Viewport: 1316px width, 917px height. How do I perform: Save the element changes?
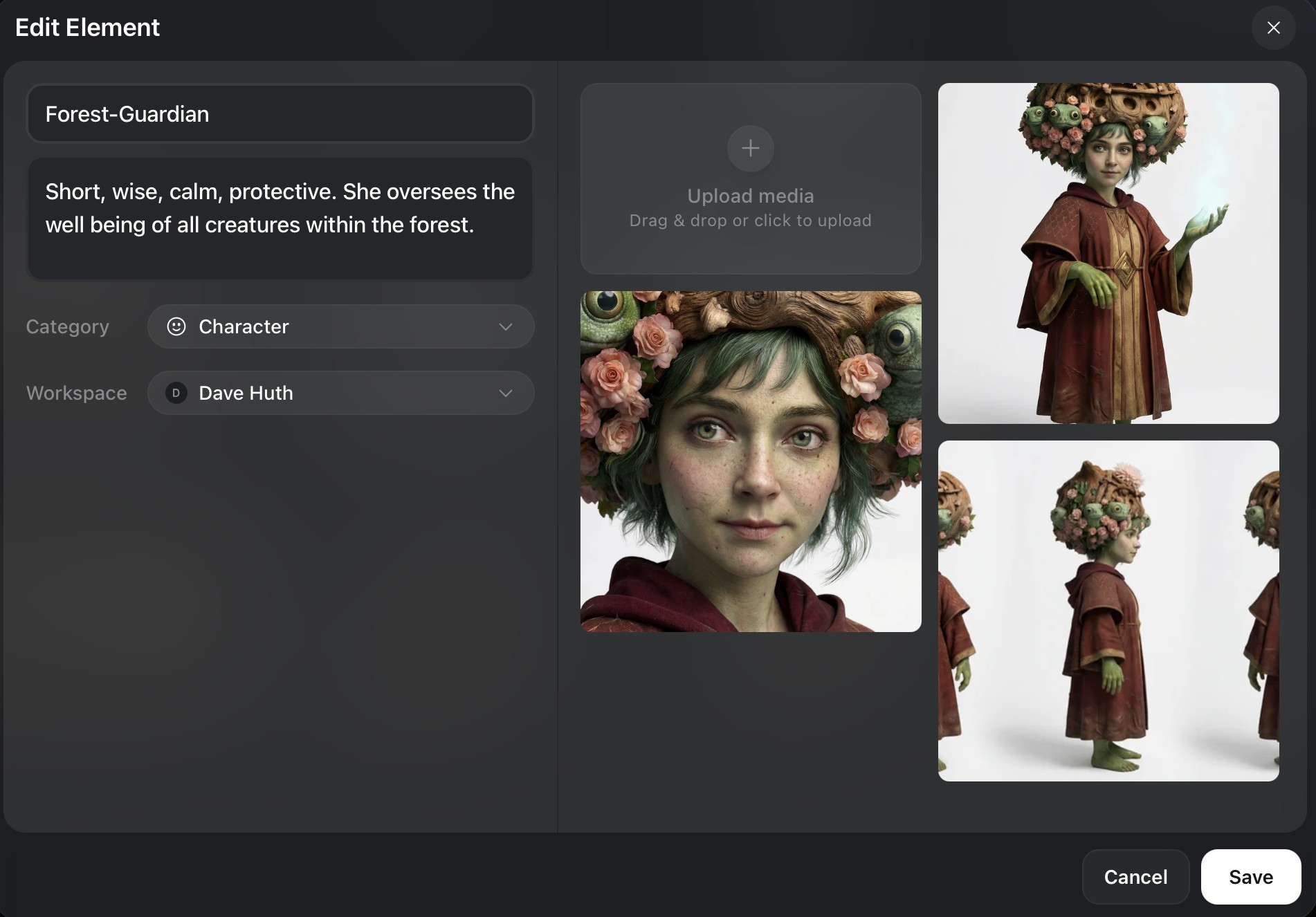(1251, 877)
